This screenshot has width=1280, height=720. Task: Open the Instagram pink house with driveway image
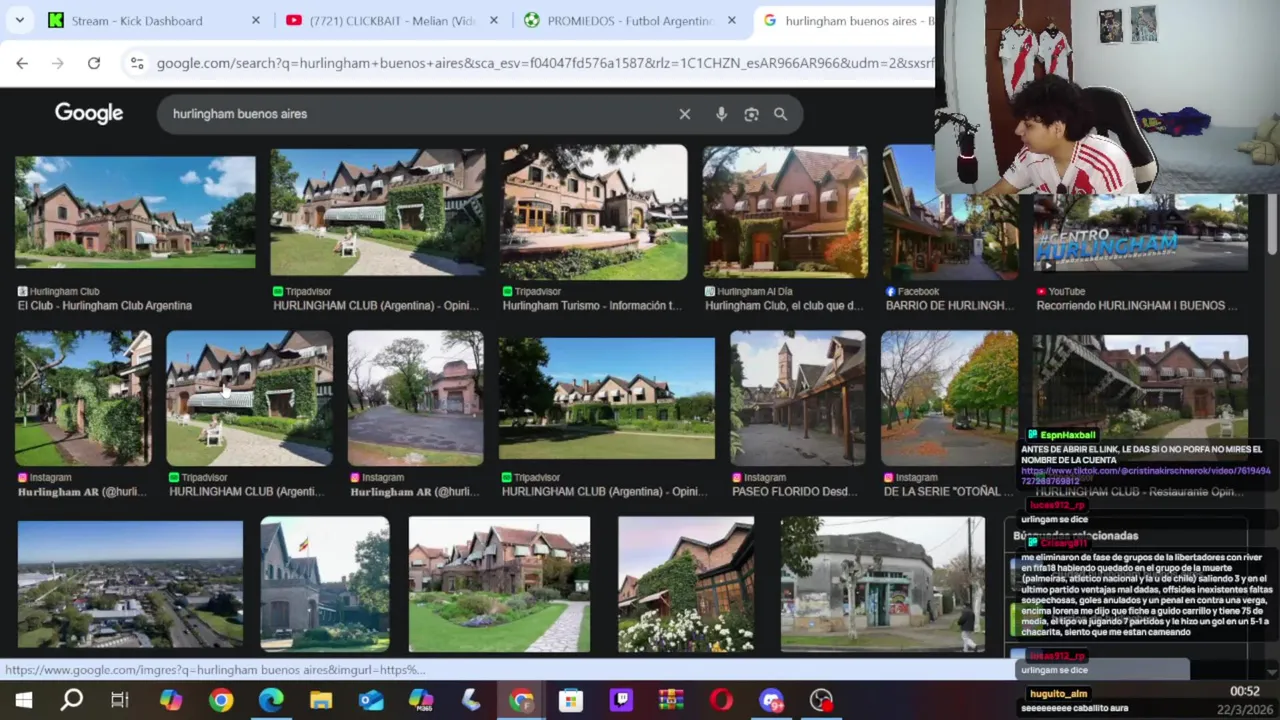(415, 398)
